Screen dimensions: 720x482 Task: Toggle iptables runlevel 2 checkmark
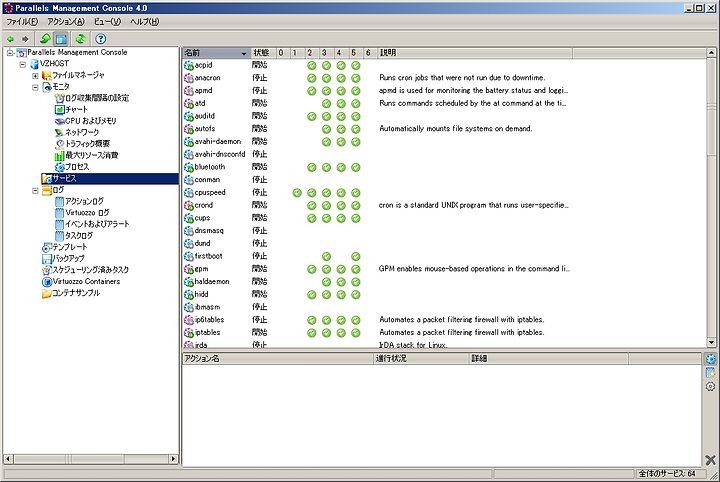312,332
